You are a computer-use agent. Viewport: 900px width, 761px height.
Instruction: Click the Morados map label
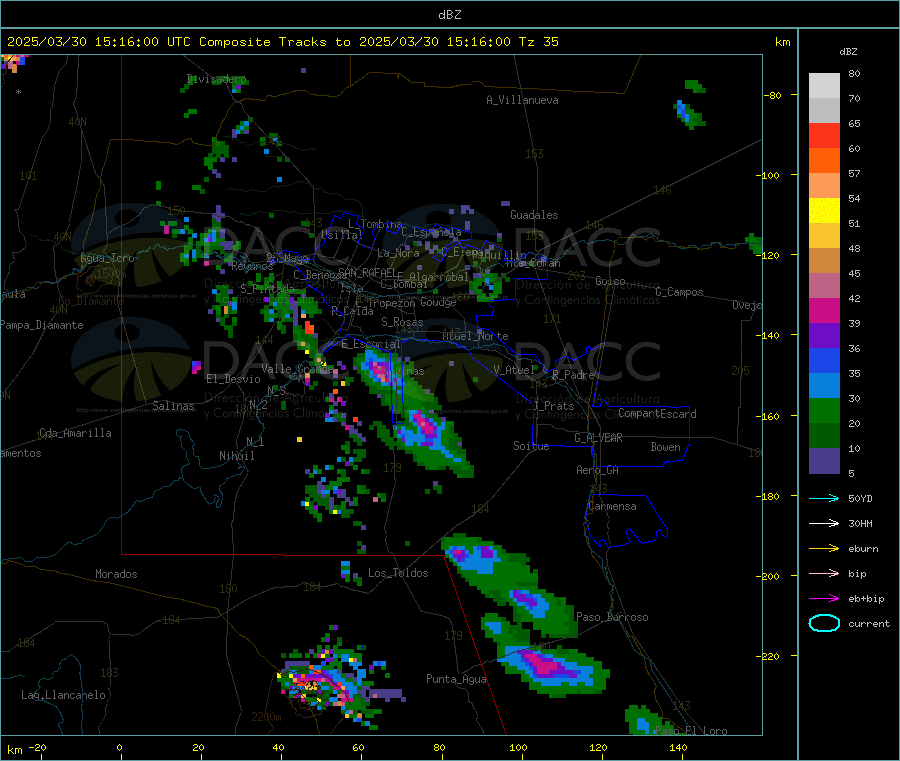pyautogui.click(x=116, y=574)
